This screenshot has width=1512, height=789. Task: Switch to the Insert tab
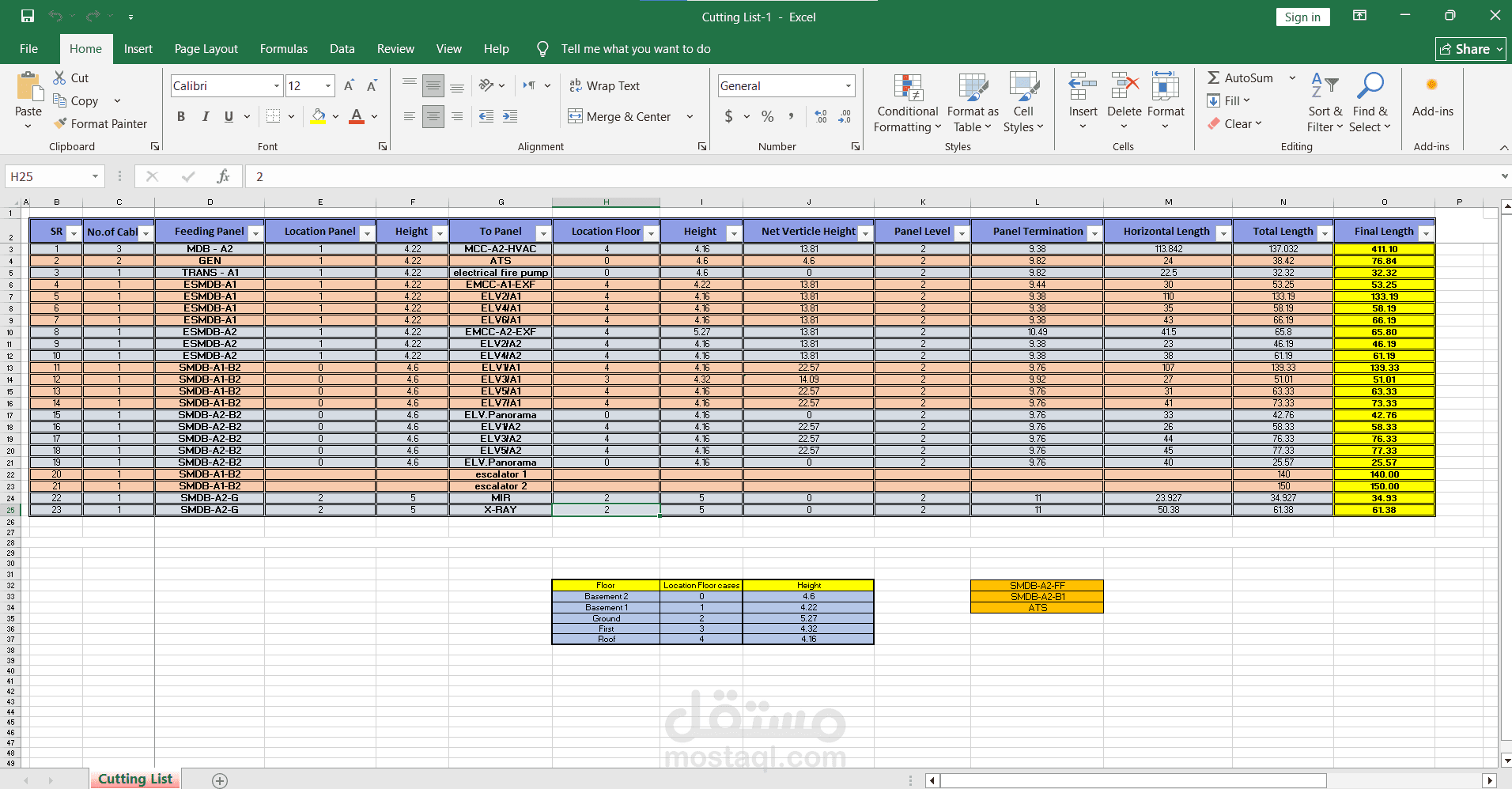coord(138,48)
